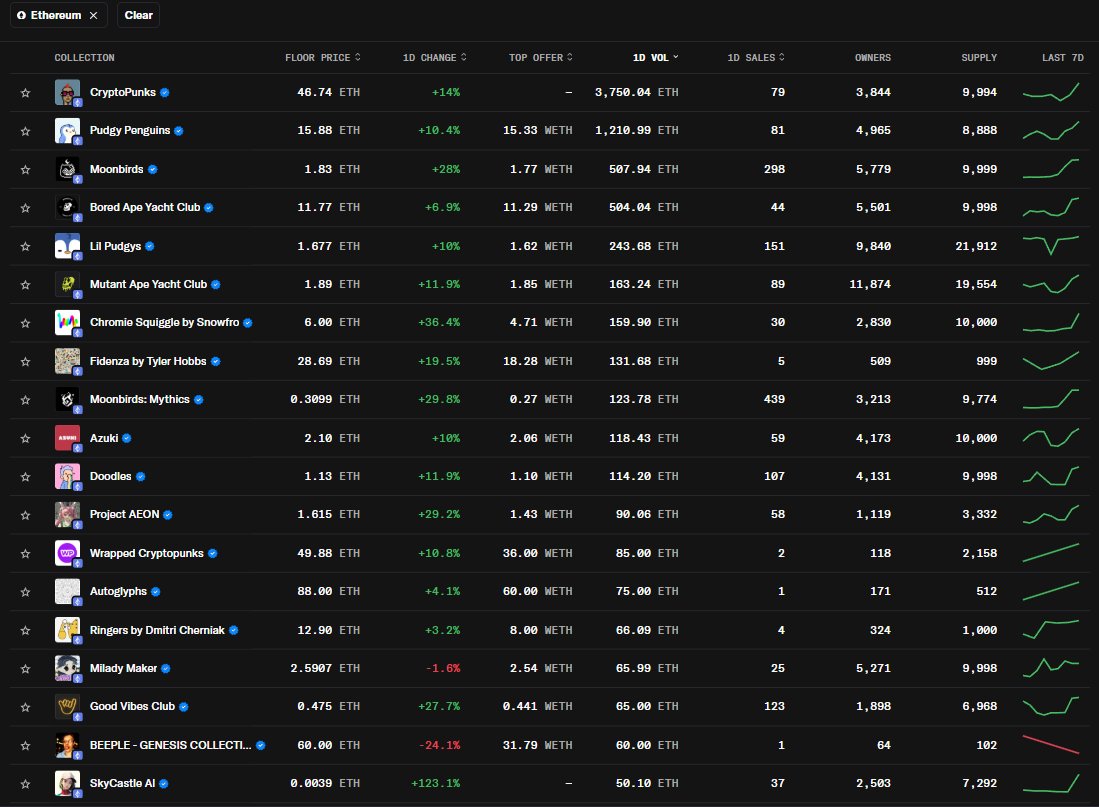Click the BEEPLE Genesis Collection avatar
The width and height of the screenshot is (1099, 807).
pos(67,745)
